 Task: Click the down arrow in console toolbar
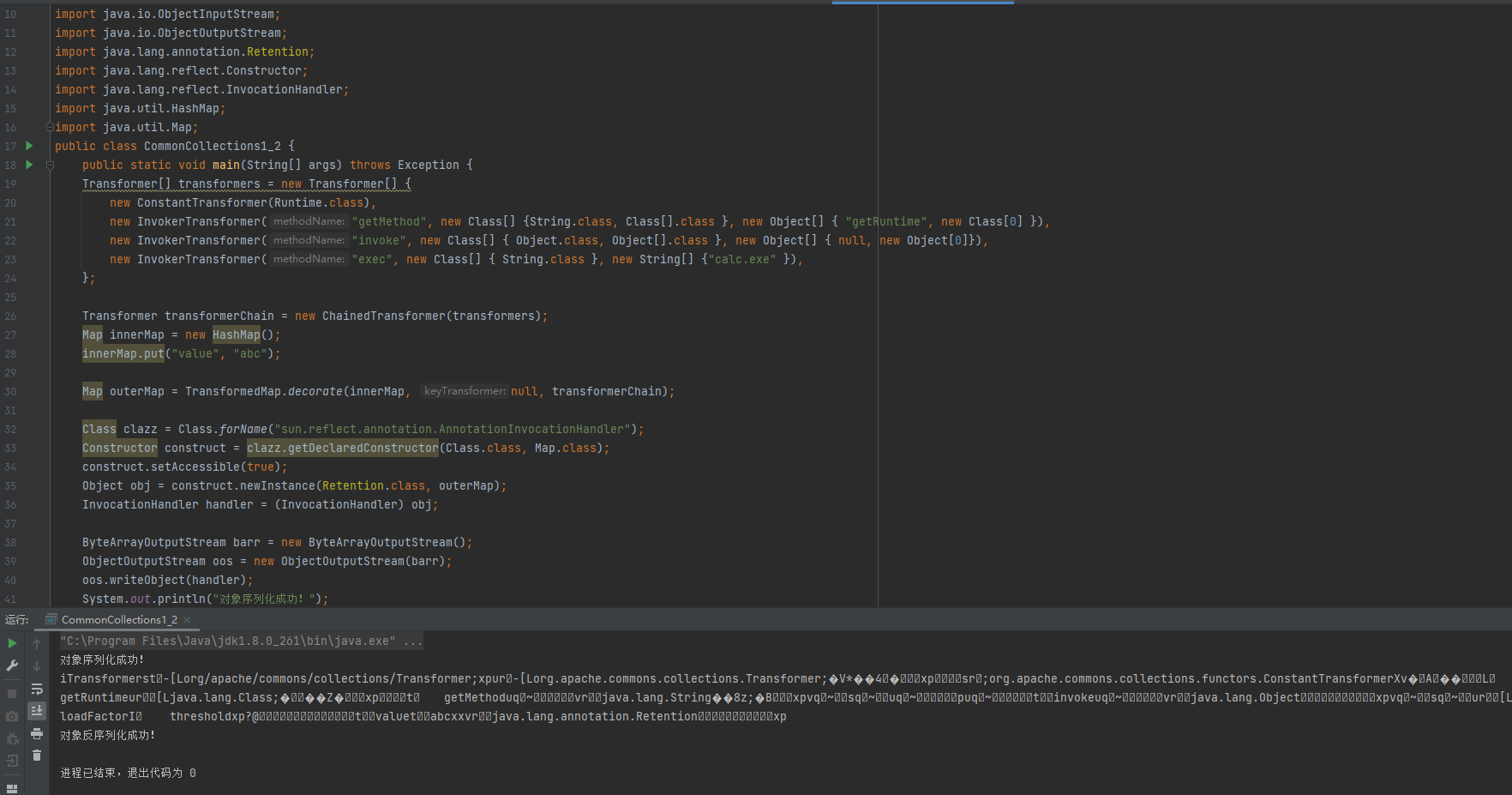pyautogui.click(x=37, y=666)
